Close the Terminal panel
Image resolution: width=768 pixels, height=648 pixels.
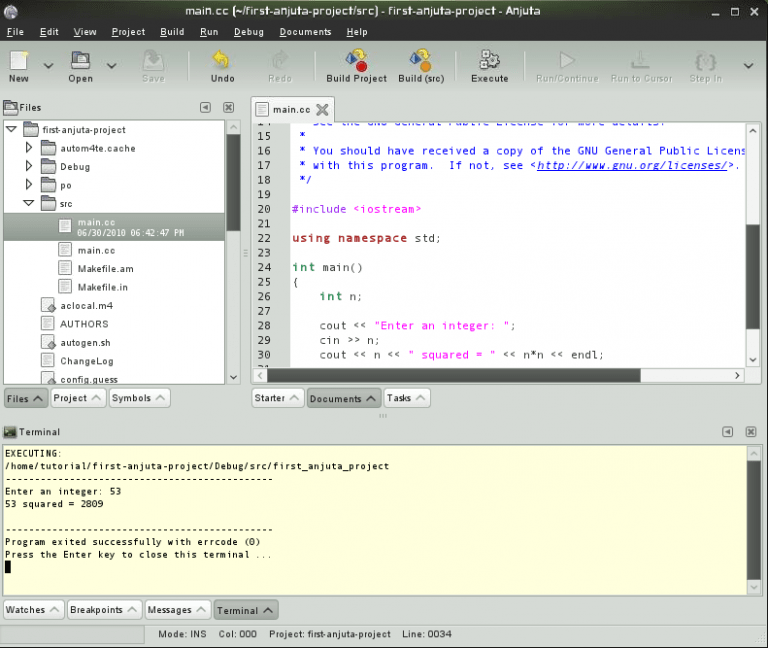(x=750, y=432)
